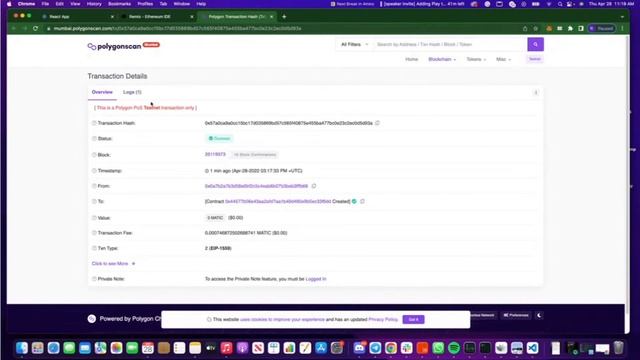The height and width of the screenshot is (360, 640).
Task: Switch to the React App browser tab
Action: [78, 17]
